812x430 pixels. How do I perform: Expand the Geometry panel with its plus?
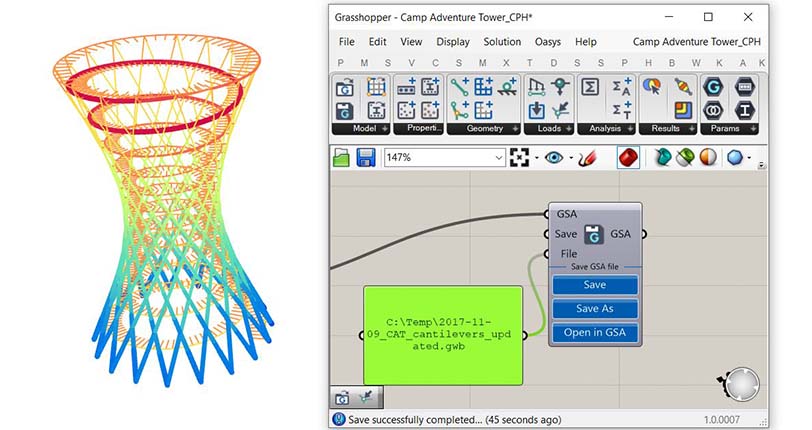click(x=515, y=128)
